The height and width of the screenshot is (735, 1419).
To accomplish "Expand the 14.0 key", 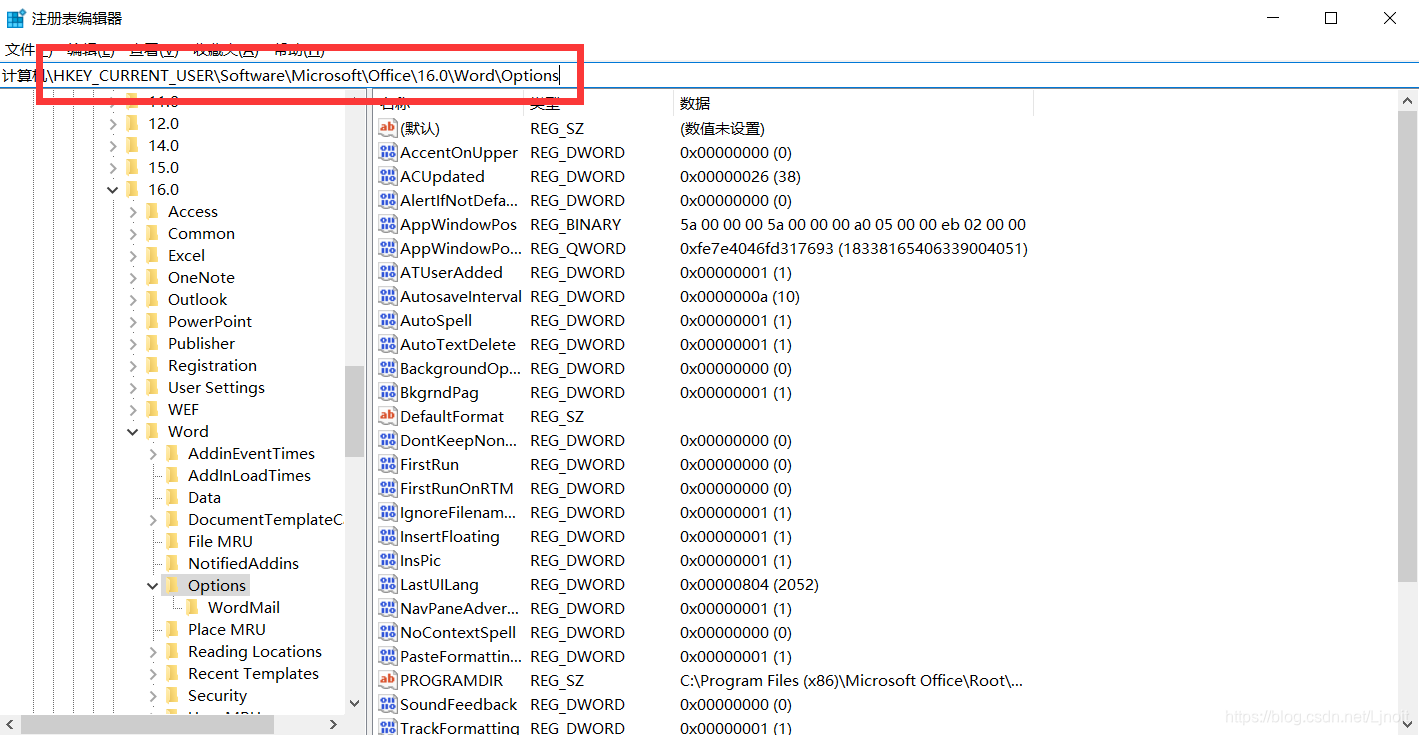I will coord(113,145).
